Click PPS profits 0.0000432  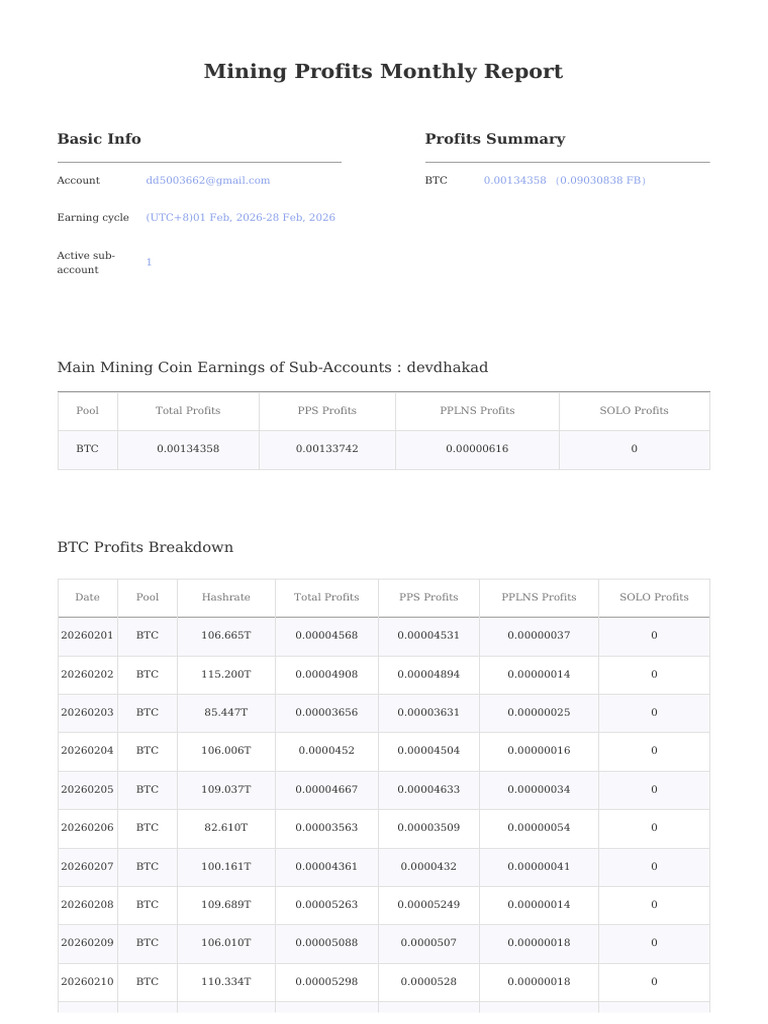coord(428,867)
